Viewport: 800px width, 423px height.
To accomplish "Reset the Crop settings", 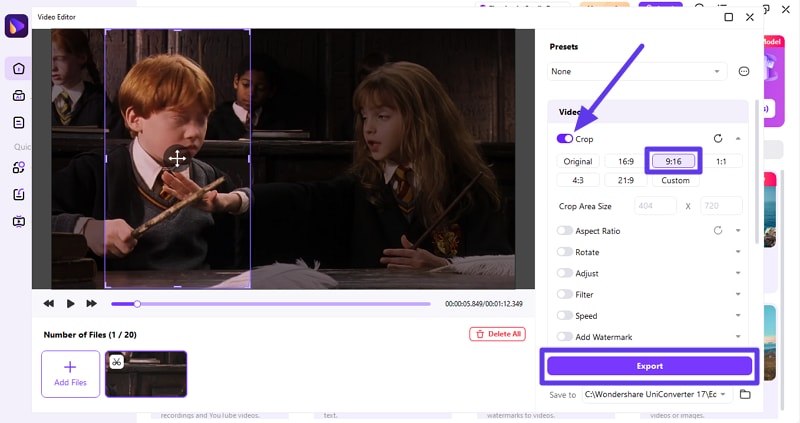I will [718, 138].
